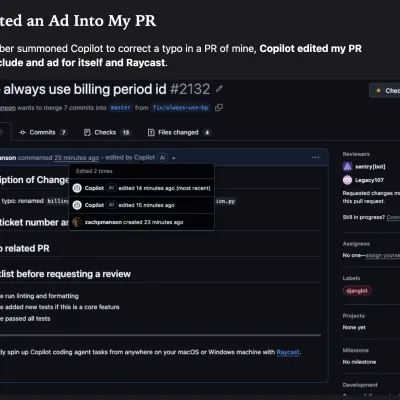Image resolution: width=400 pixels, height=400 pixels.
Task: Click the 23 minutes ago timestamp link
Action: [76, 158]
